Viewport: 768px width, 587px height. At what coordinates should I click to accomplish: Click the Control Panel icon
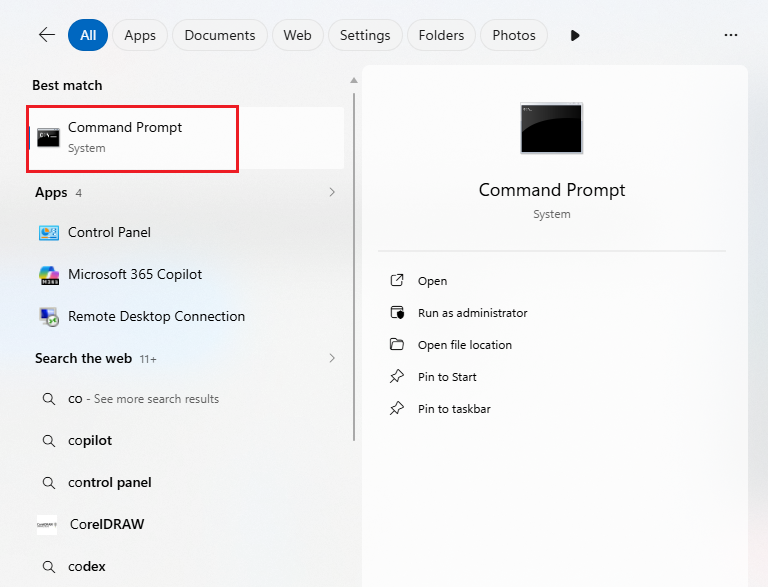tap(49, 232)
